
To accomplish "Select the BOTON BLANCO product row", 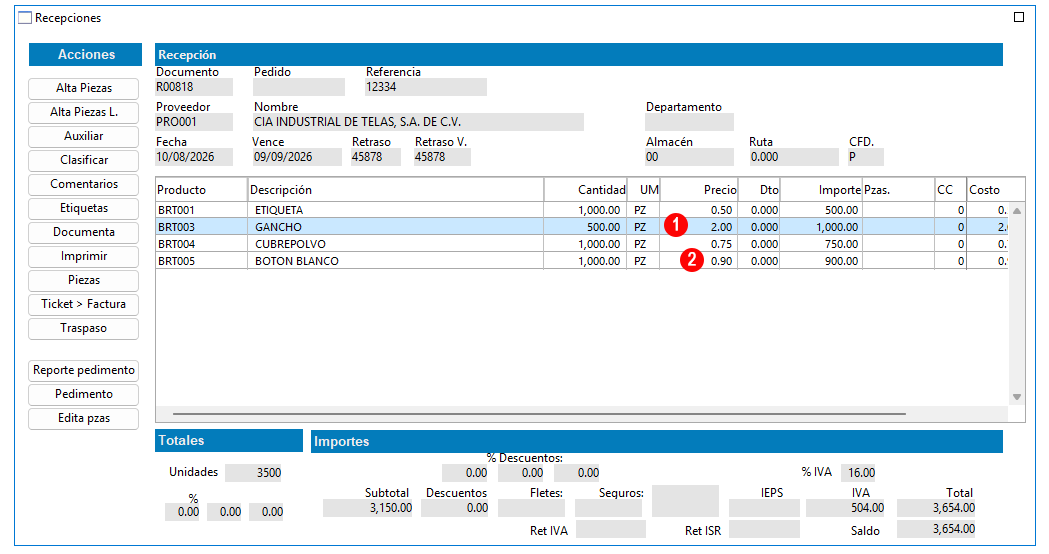I will [x=581, y=261].
